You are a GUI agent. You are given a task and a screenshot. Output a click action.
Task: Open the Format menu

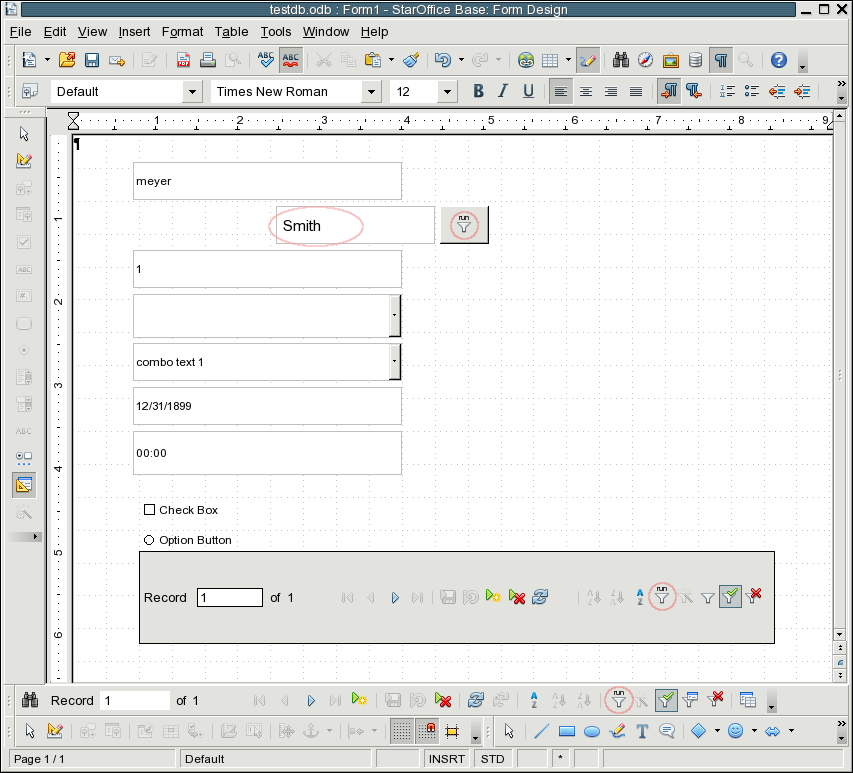point(182,32)
